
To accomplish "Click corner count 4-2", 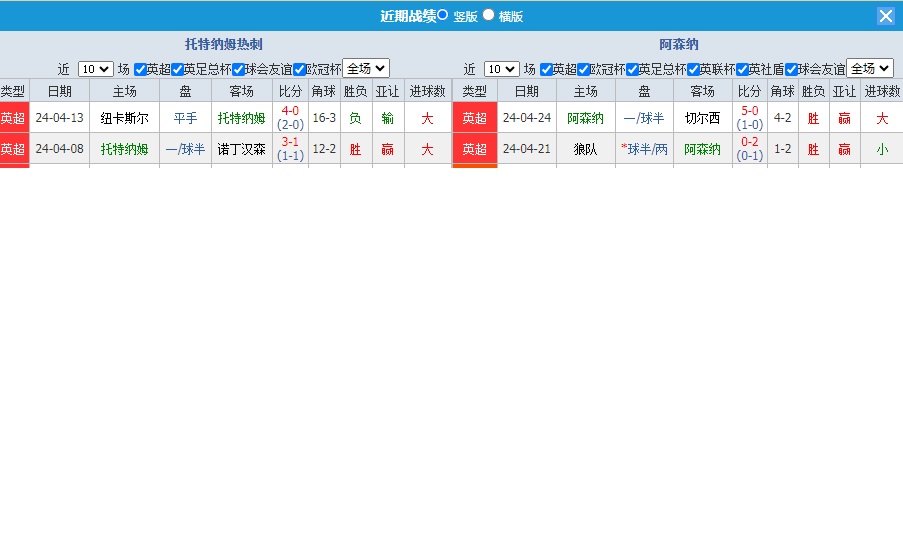I will (x=782, y=118).
